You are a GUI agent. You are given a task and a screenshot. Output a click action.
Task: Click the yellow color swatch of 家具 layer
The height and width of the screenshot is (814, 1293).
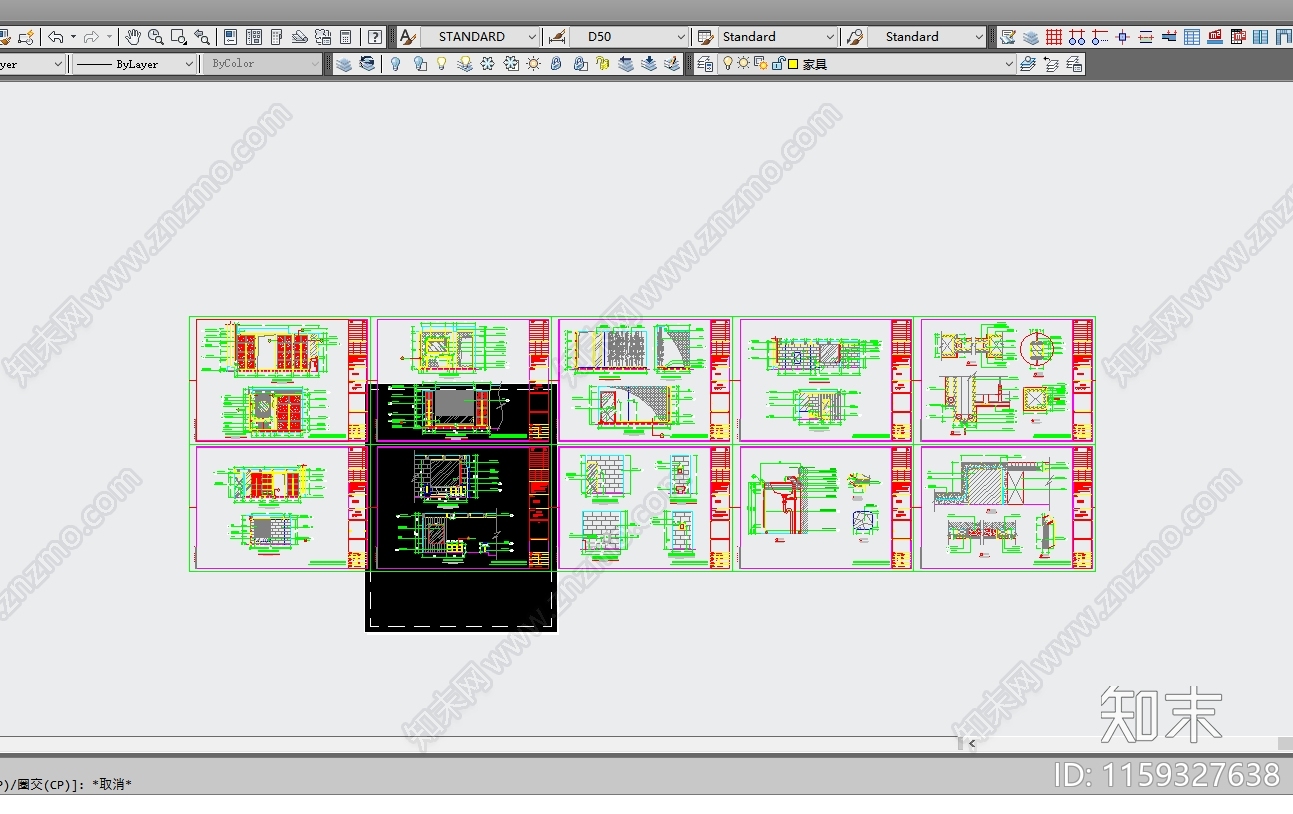coord(793,64)
